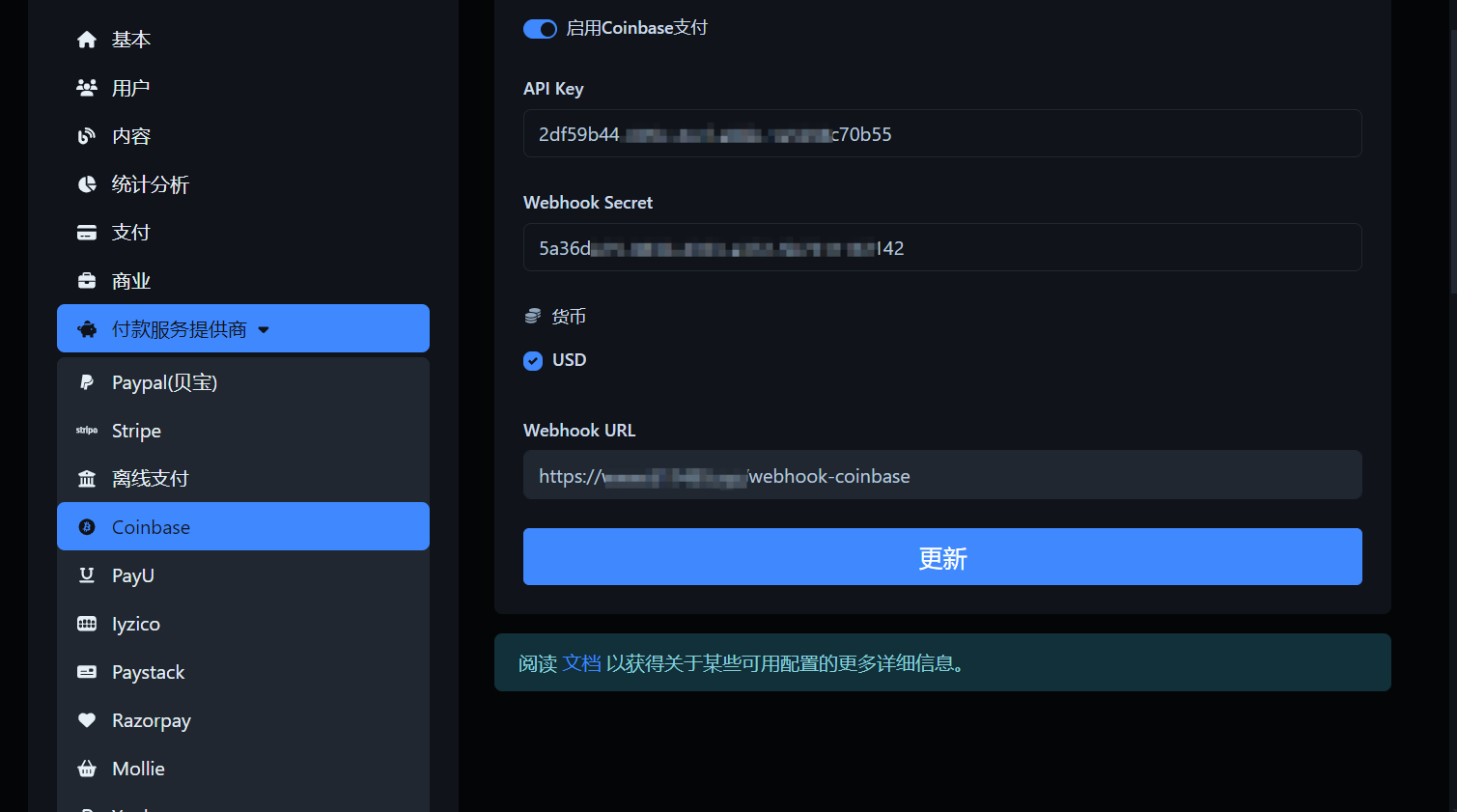
Task: Click the piggy bank icon beside 付款服务提供商
Action: point(87,329)
